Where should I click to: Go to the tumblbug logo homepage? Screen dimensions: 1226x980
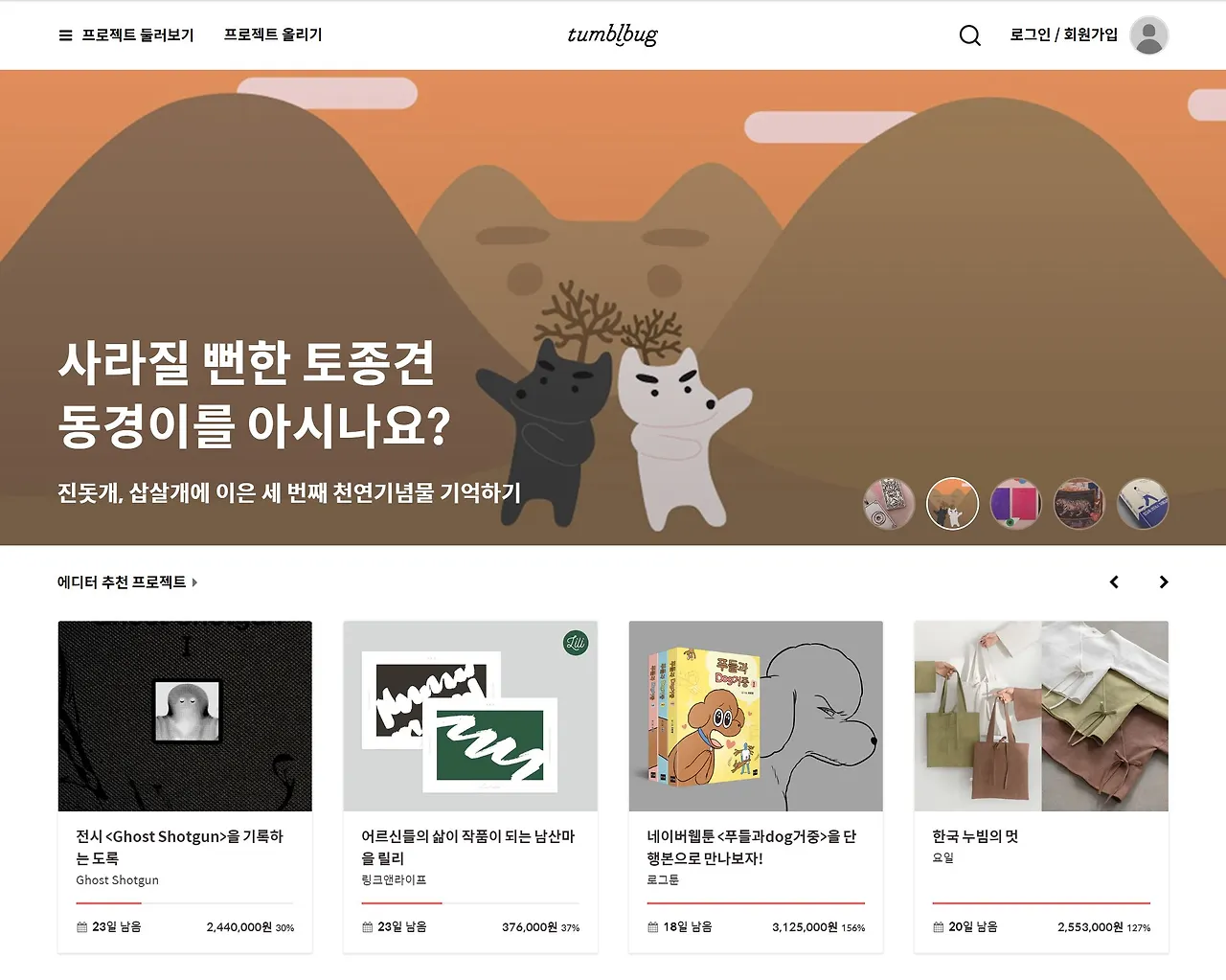[x=612, y=34]
